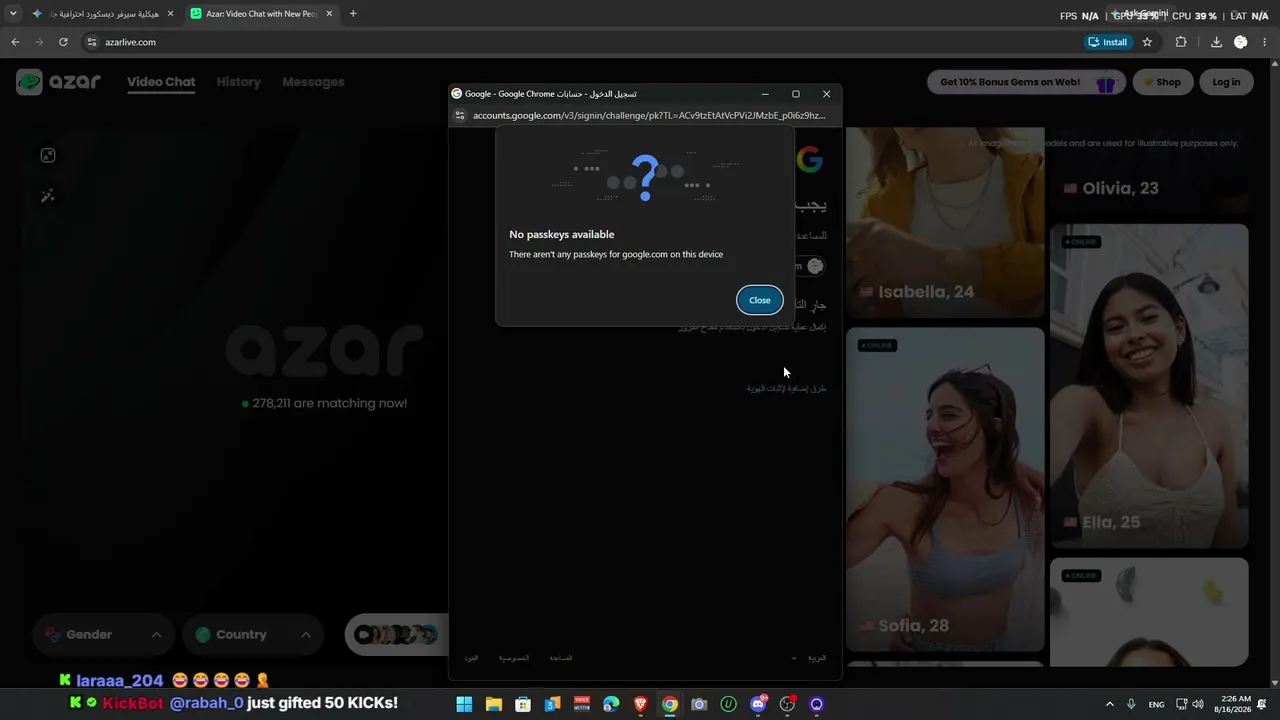Open the language dropdown in Google popup
This screenshot has height=720, width=1280.
coord(810,658)
